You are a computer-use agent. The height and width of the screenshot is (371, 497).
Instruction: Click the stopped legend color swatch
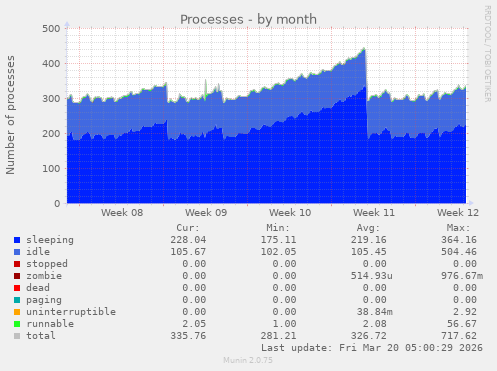17,264
